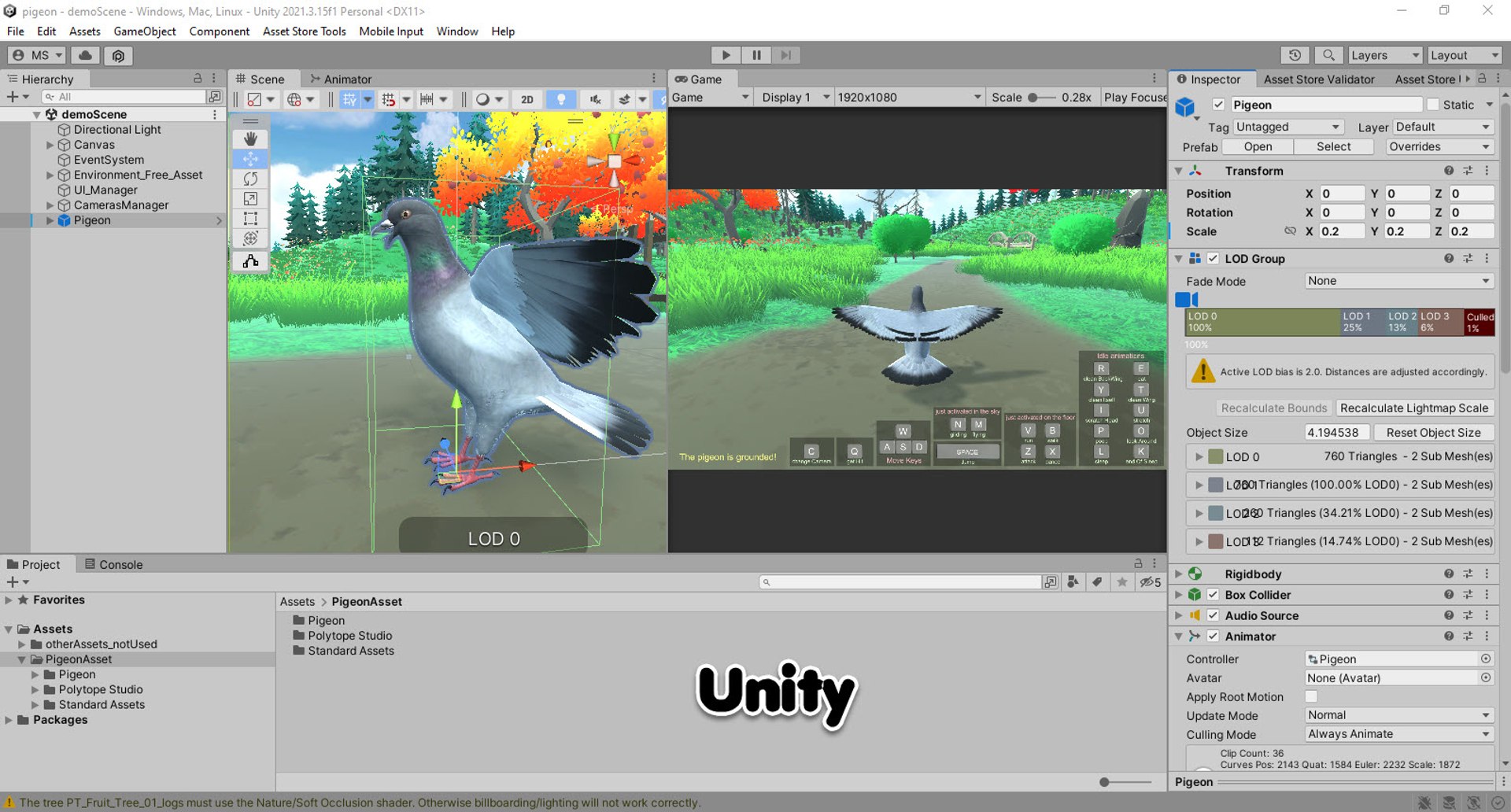Viewport: 1511px width, 812px height.
Task: Enable the Static checkbox
Action: pyautogui.click(x=1432, y=105)
